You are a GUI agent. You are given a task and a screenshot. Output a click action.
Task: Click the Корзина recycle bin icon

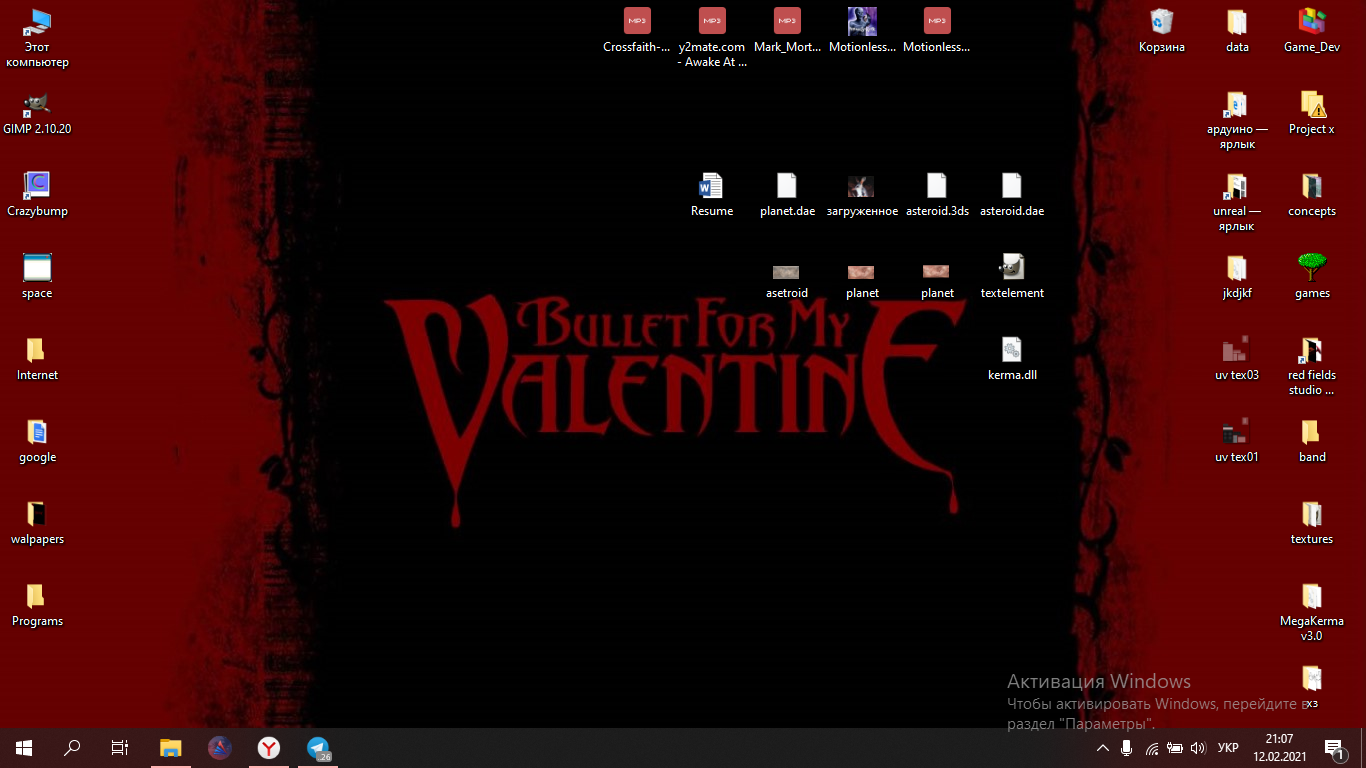tap(1161, 23)
